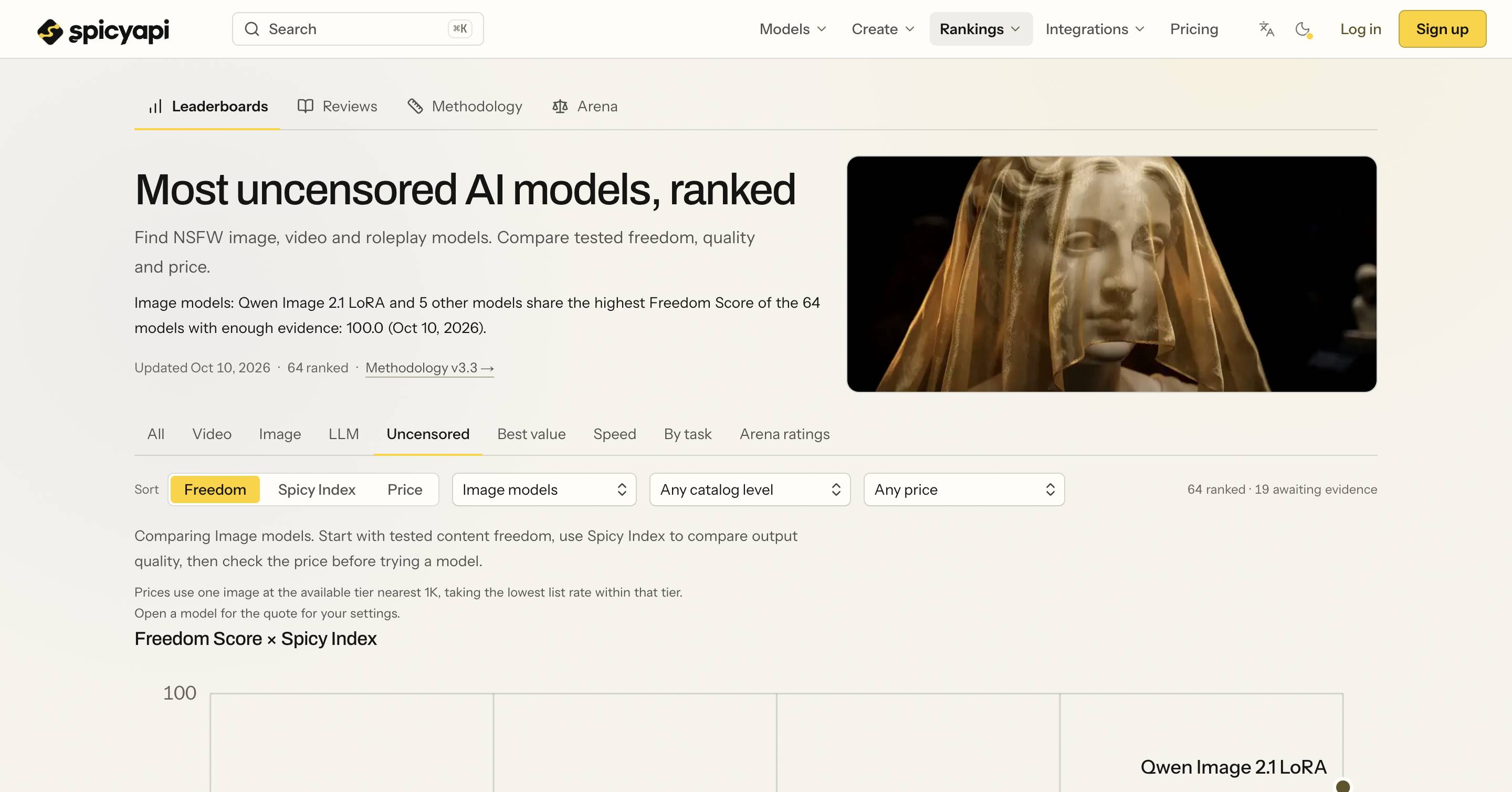Click the veiled statue hero image
Viewport: 1512px width, 792px height.
1111,274
